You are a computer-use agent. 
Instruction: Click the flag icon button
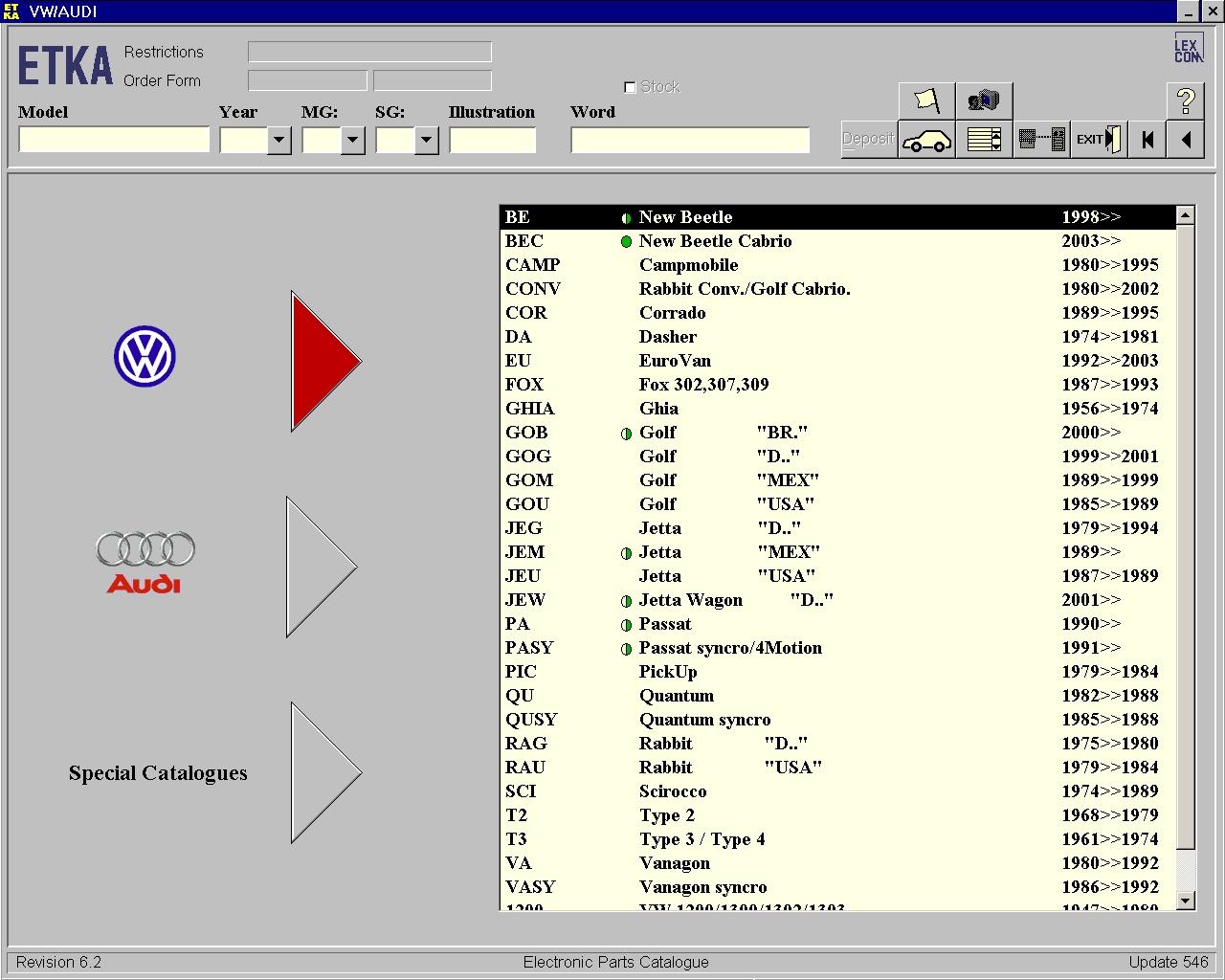click(x=926, y=100)
